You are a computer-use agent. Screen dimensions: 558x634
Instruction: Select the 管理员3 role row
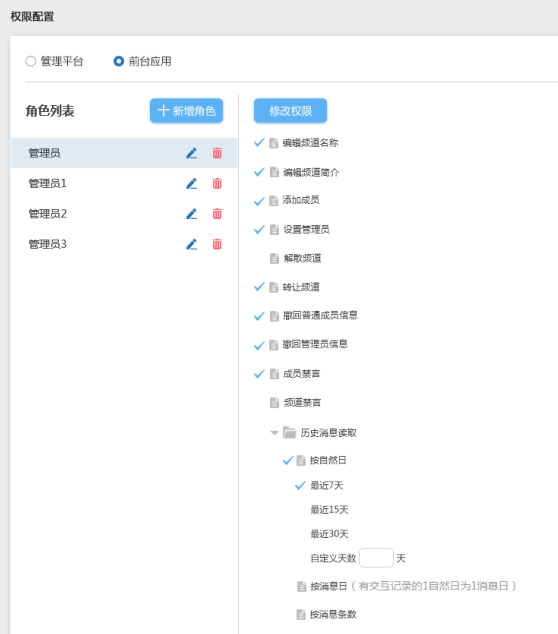(124, 244)
